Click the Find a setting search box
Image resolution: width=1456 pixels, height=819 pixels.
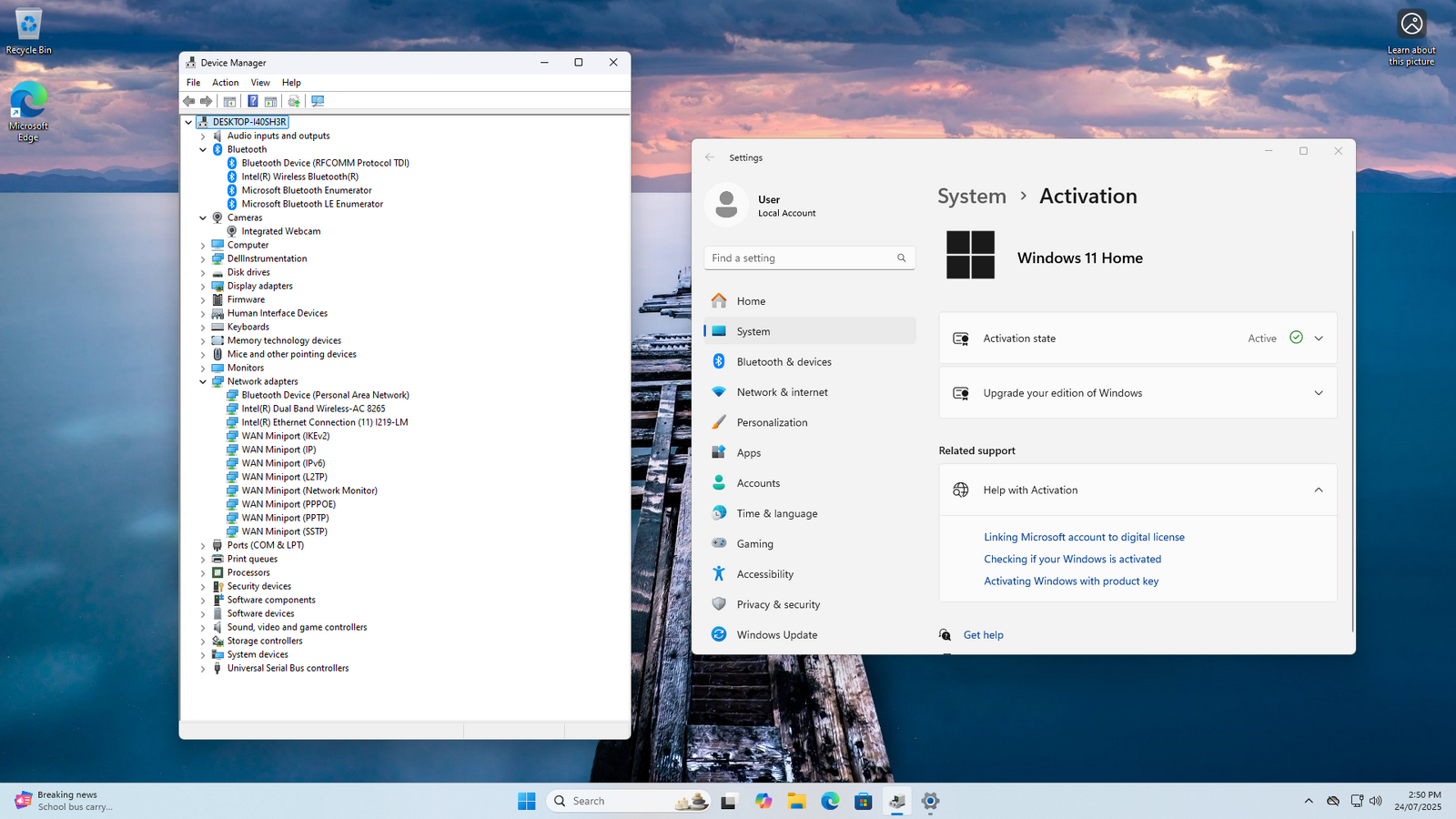(801, 258)
